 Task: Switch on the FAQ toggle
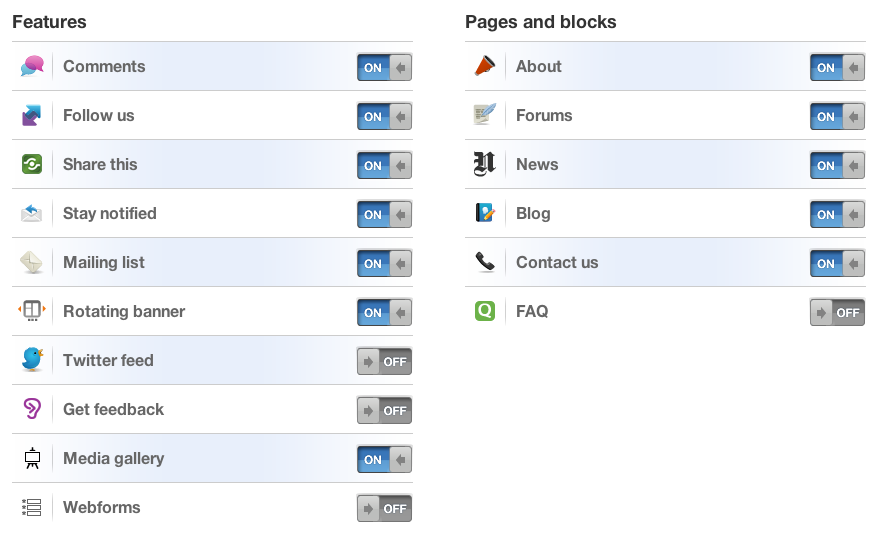pos(837,312)
